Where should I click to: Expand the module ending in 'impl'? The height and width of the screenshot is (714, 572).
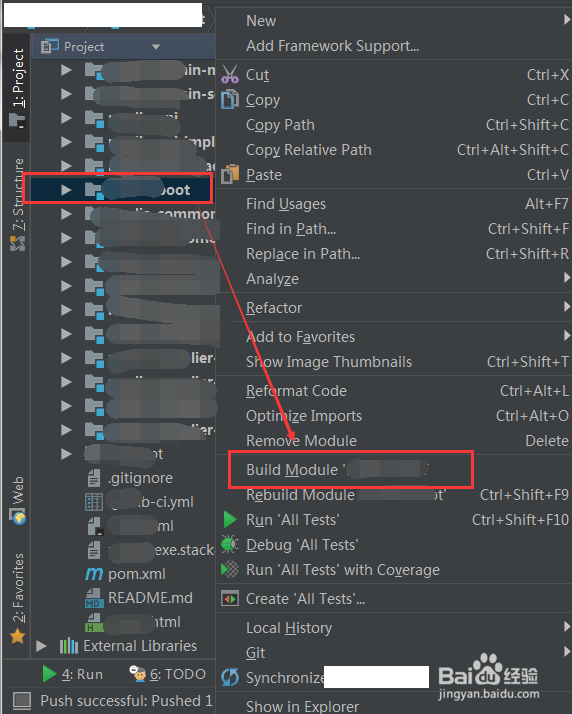pos(66,142)
